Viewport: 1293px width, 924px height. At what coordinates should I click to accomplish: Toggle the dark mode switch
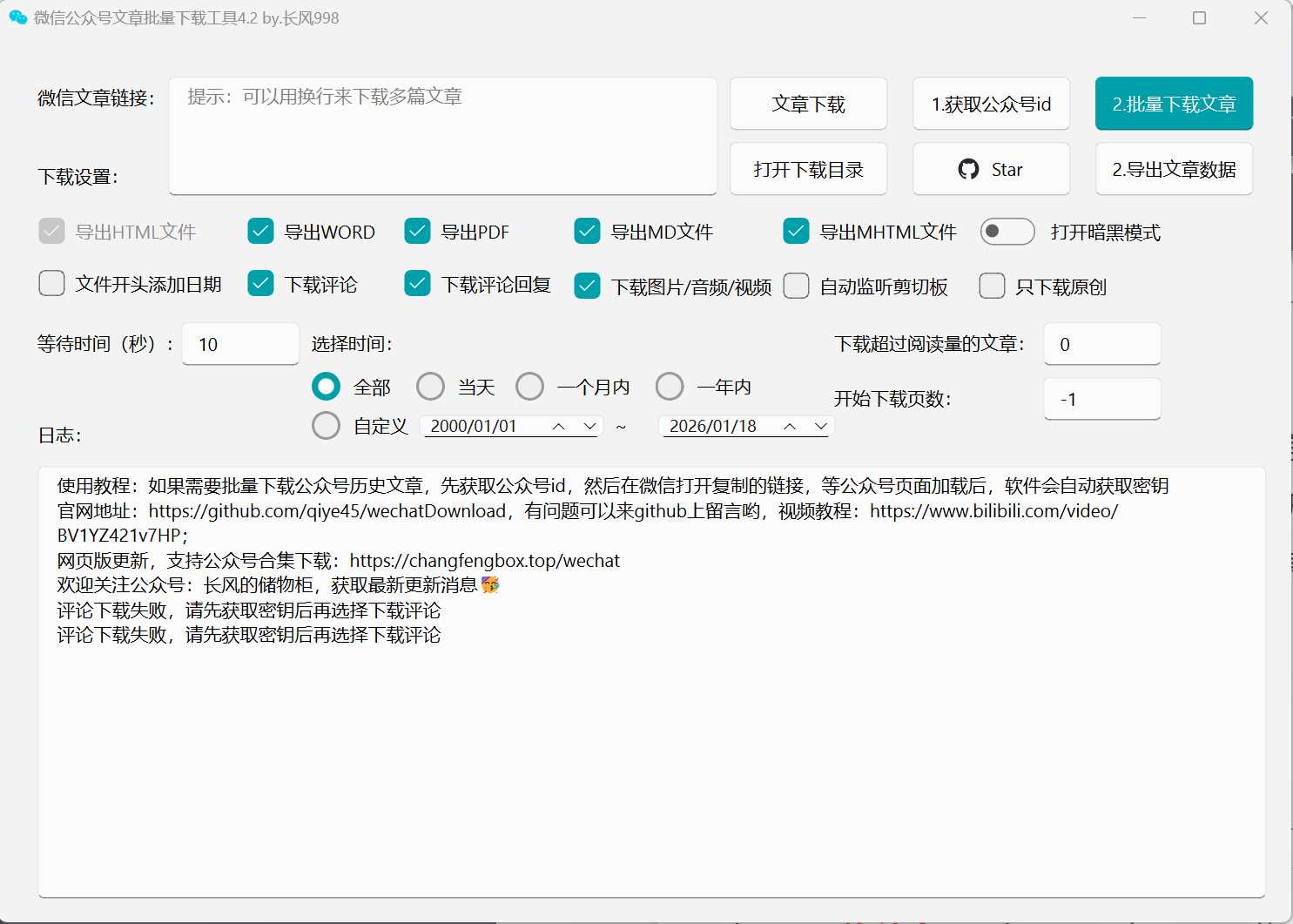pyautogui.click(x=1007, y=232)
